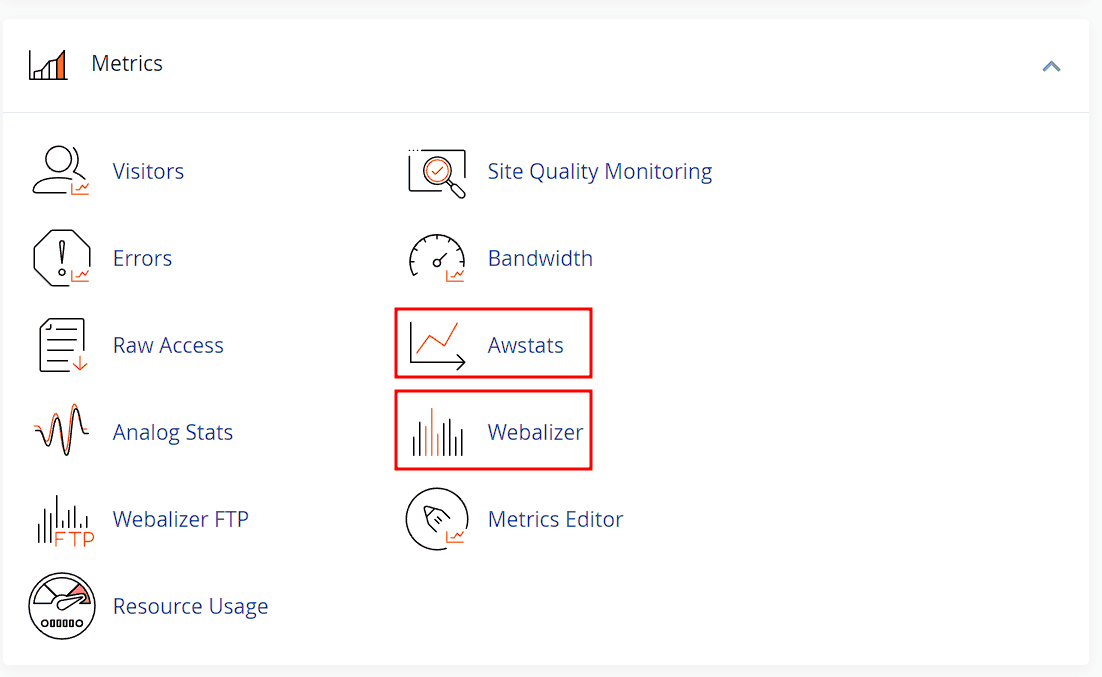Image resolution: width=1102 pixels, height=677 pixels.
Task: Open the Awstats link
Action: pyautogui.click(x=526, y=344)
